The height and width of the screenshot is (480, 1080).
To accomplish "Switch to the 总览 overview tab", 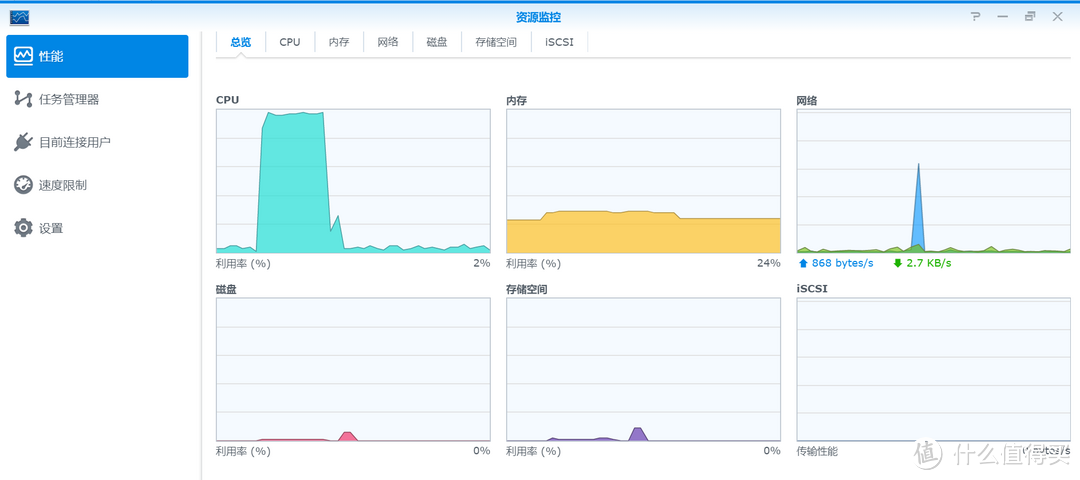I will click(x=240, y=42).
